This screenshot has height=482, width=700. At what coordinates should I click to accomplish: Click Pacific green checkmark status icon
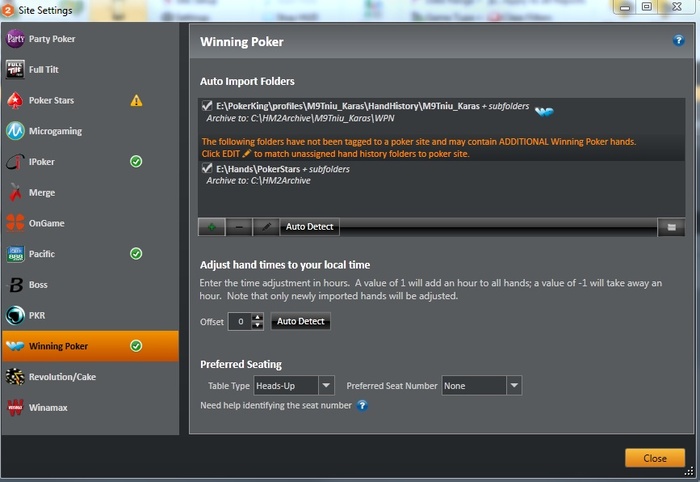click(x=136, y=254)
